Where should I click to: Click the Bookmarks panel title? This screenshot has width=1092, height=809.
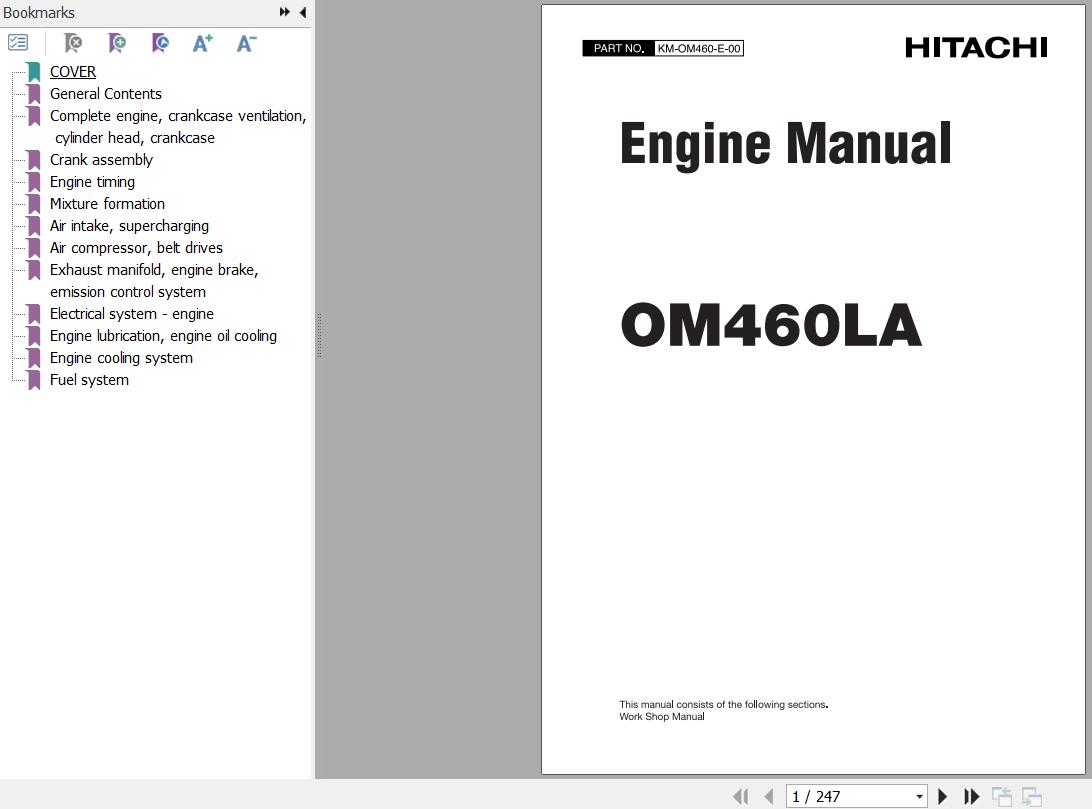39,13
